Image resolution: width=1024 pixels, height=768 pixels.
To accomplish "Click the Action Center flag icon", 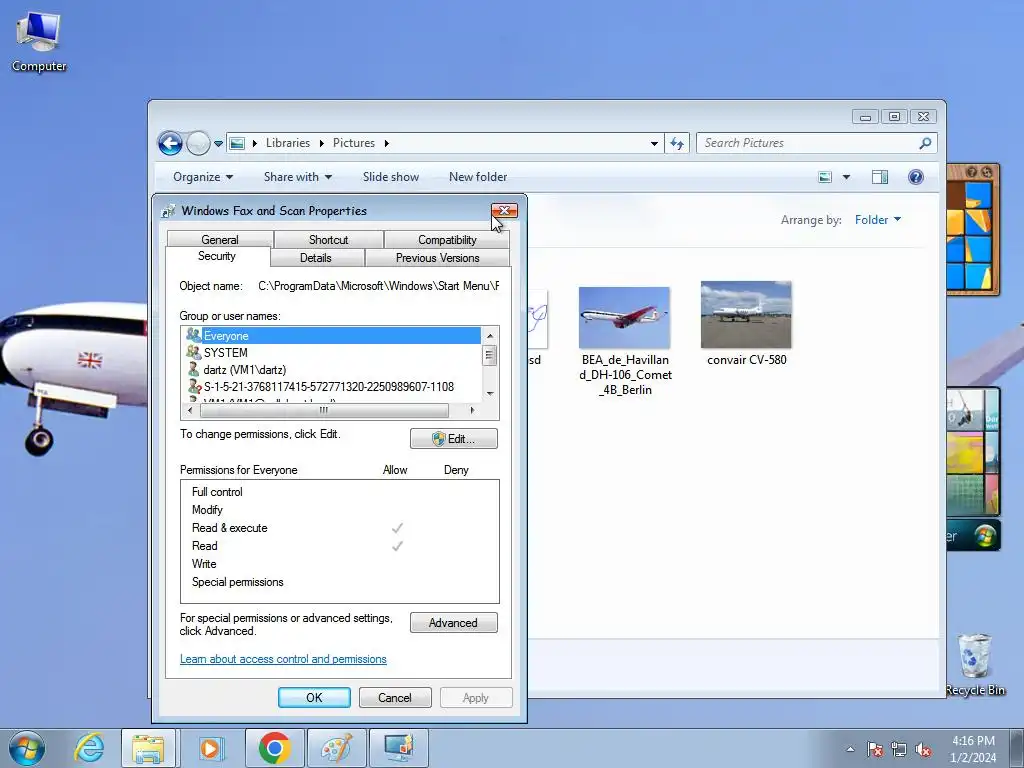I will tap(875, 749).
